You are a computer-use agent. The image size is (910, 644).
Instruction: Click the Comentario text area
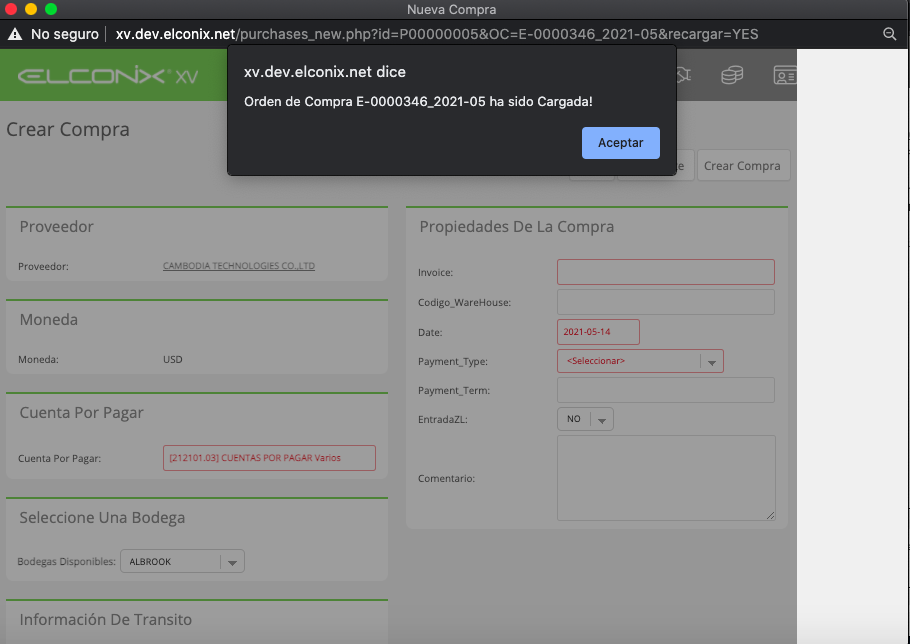[x=666, y=478]
